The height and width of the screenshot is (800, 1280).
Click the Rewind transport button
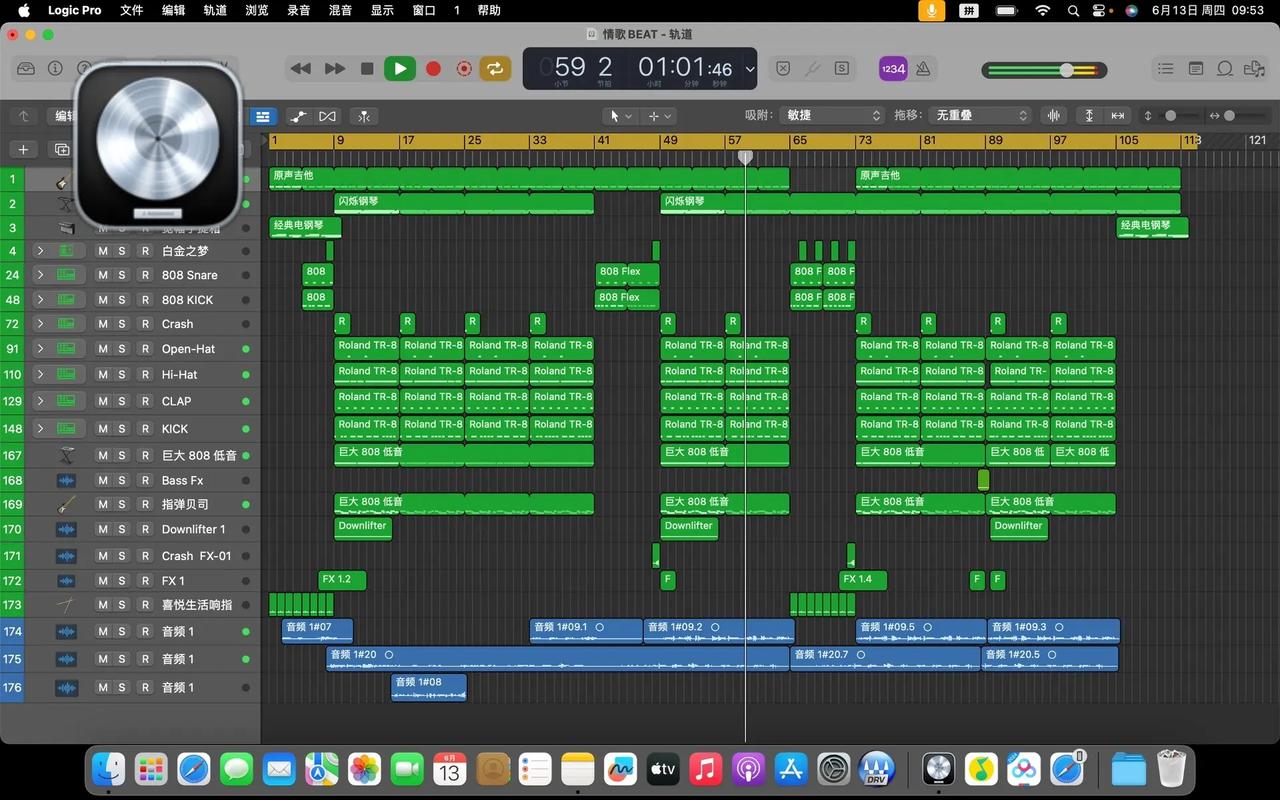(x=300, y=69)
